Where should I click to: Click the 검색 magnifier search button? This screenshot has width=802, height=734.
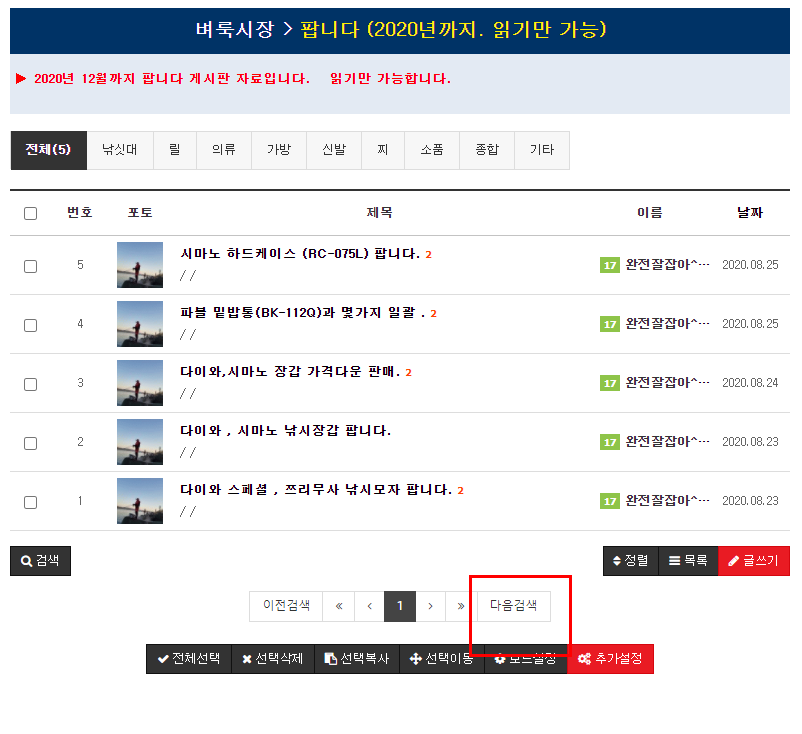click(x=40, y=561)
